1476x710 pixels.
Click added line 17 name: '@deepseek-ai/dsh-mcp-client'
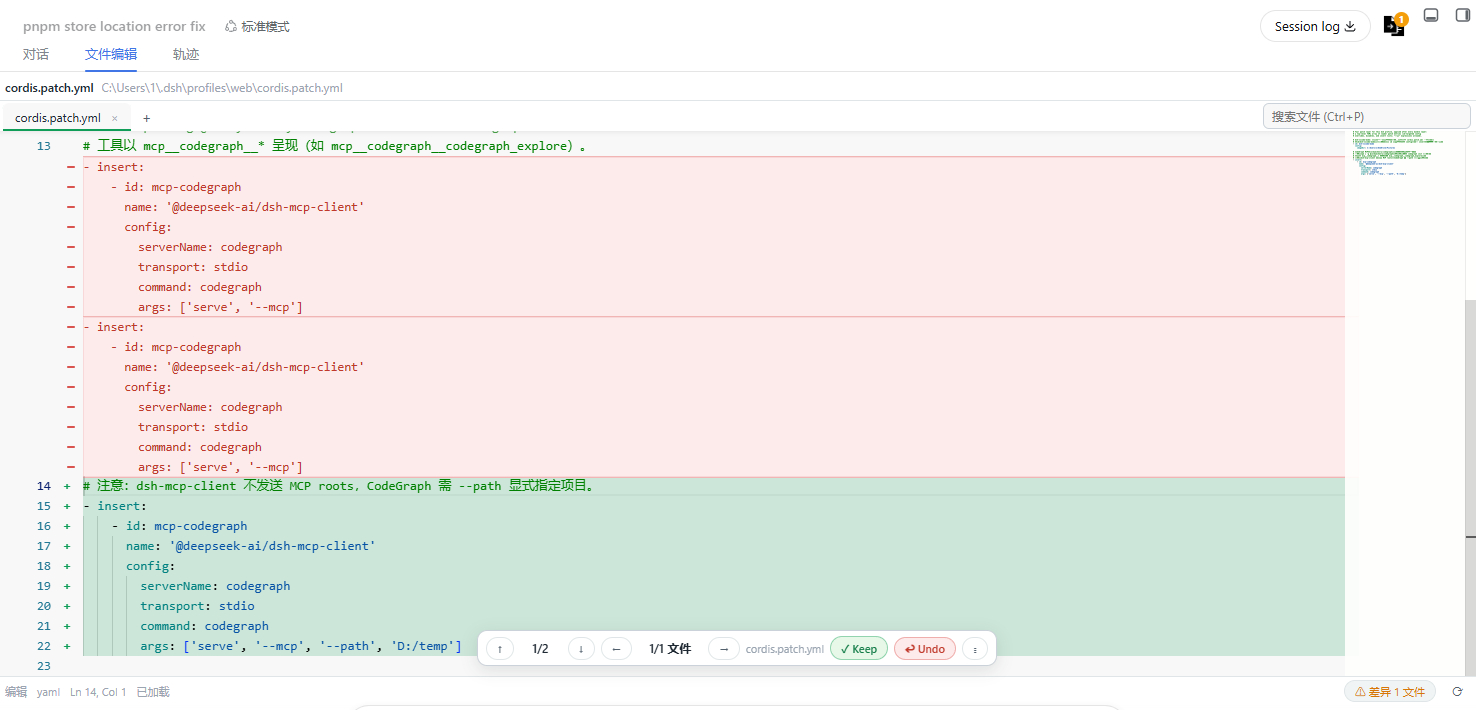coord(250,546)
